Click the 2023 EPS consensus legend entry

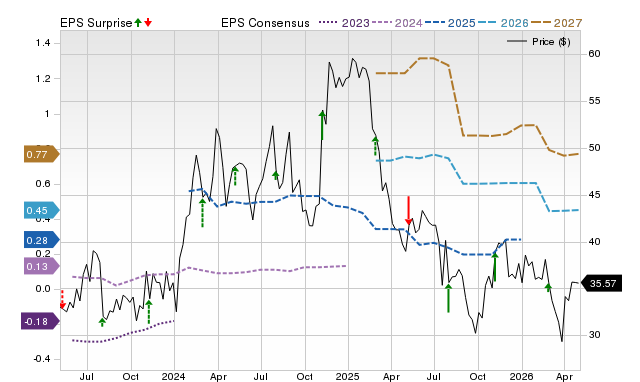[x=344, y=23]
